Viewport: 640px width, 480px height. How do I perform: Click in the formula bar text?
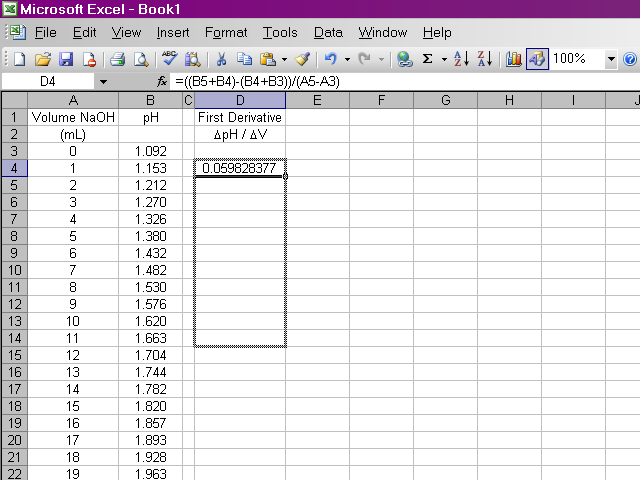[257, 82]
